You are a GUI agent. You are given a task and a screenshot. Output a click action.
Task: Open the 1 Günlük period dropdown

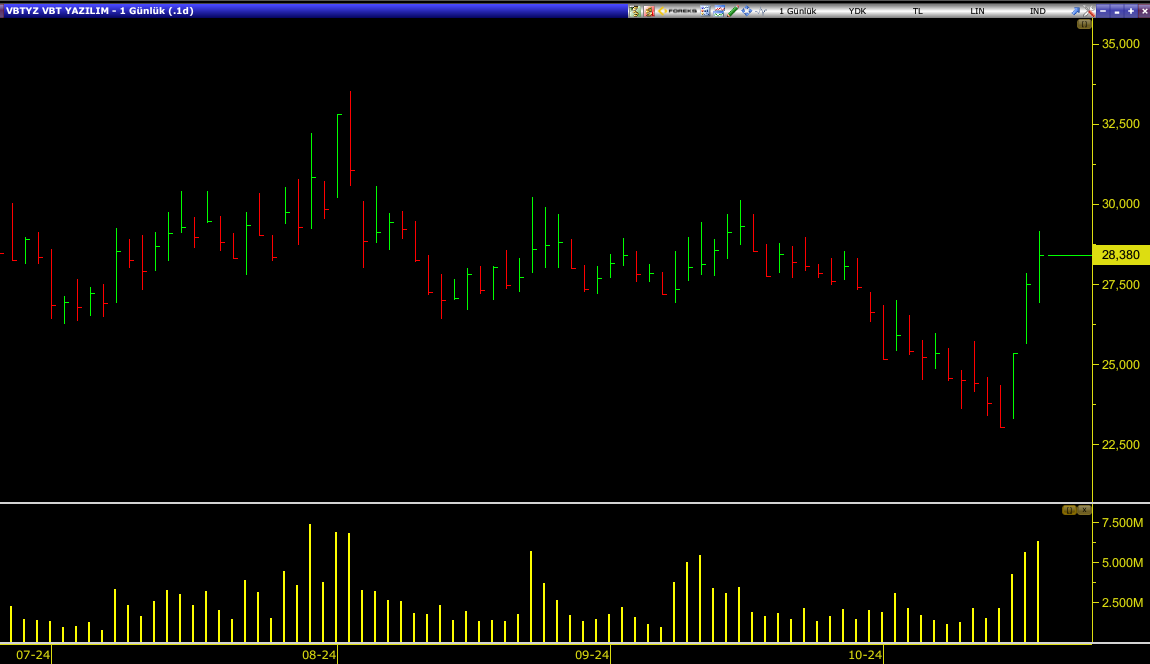tap(797, 11)
